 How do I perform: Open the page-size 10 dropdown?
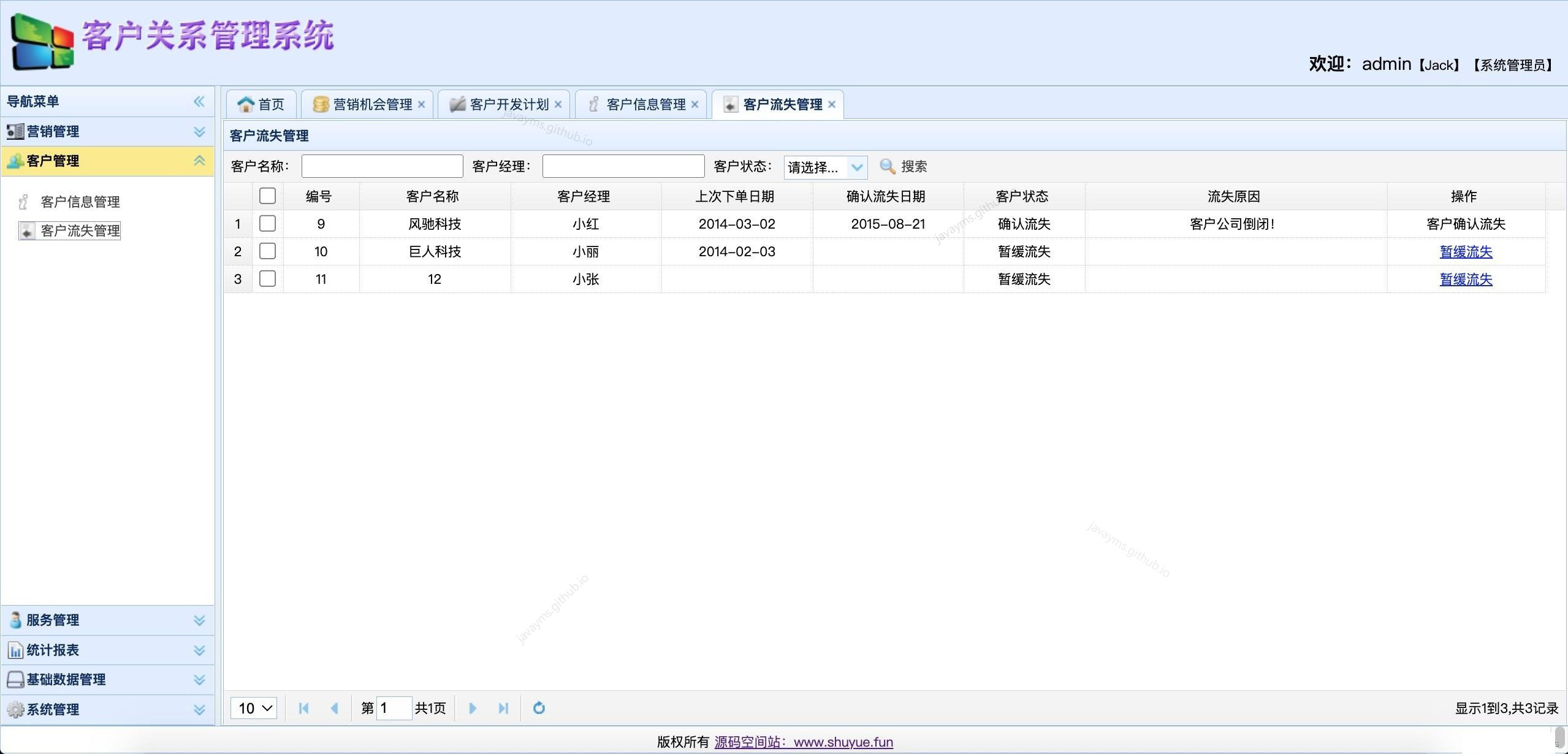point(253,708)
